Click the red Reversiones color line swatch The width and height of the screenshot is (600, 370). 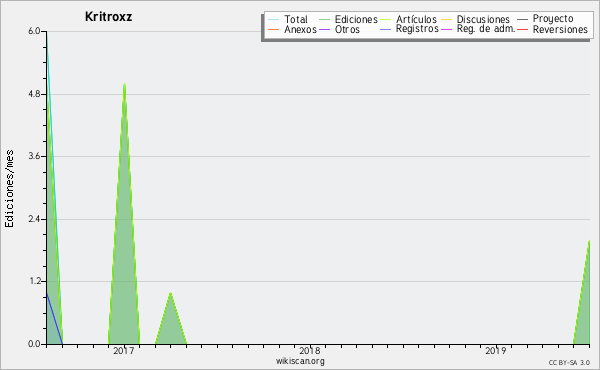click(x=522, y=29)
